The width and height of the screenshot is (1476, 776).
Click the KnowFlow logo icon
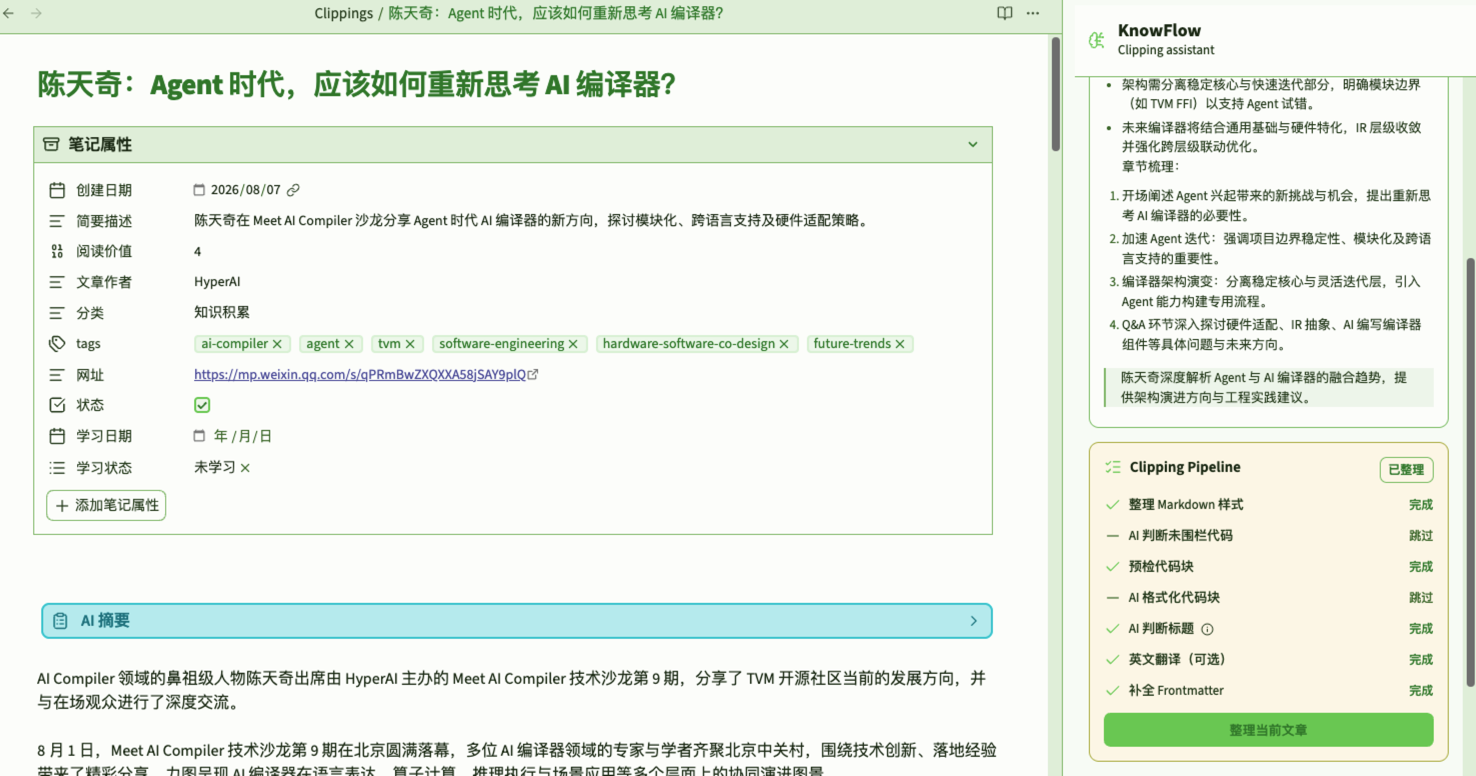point(1097,40)
